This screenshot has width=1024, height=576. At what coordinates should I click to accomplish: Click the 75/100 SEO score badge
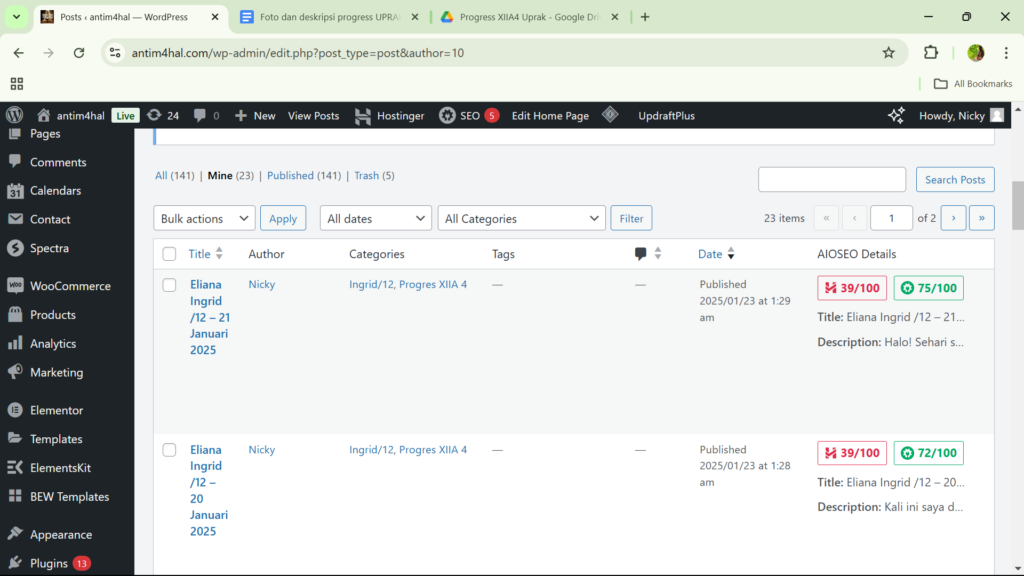coord(928,288)
